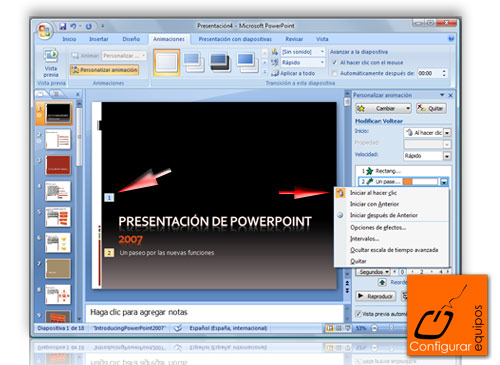
Task: Click the green star icon of Rectang… effect
Action: [x=369, y=171]
